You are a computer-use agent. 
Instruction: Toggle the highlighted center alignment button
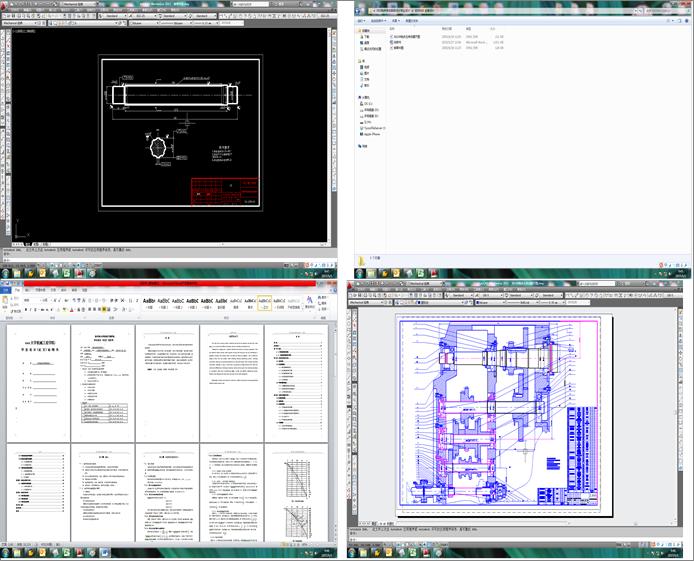tap(104, 310)
